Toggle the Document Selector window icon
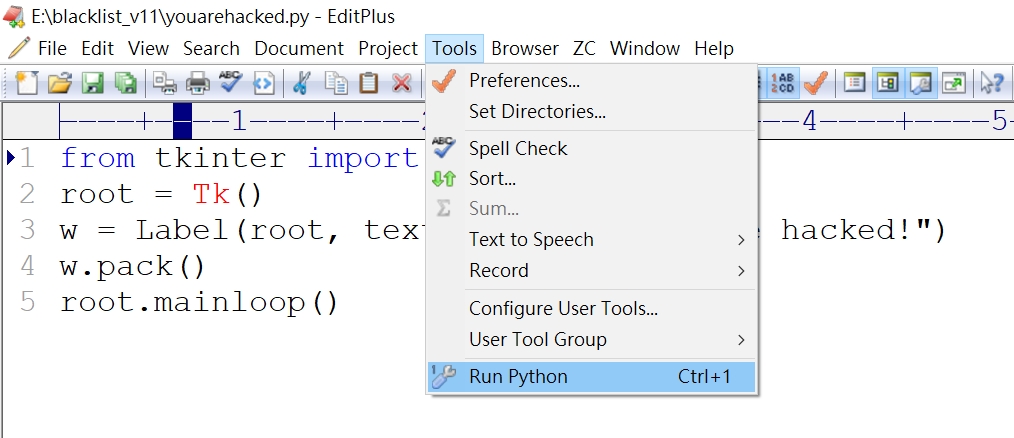The height and width of the screenshot is (438, 1014). point(888,83)
